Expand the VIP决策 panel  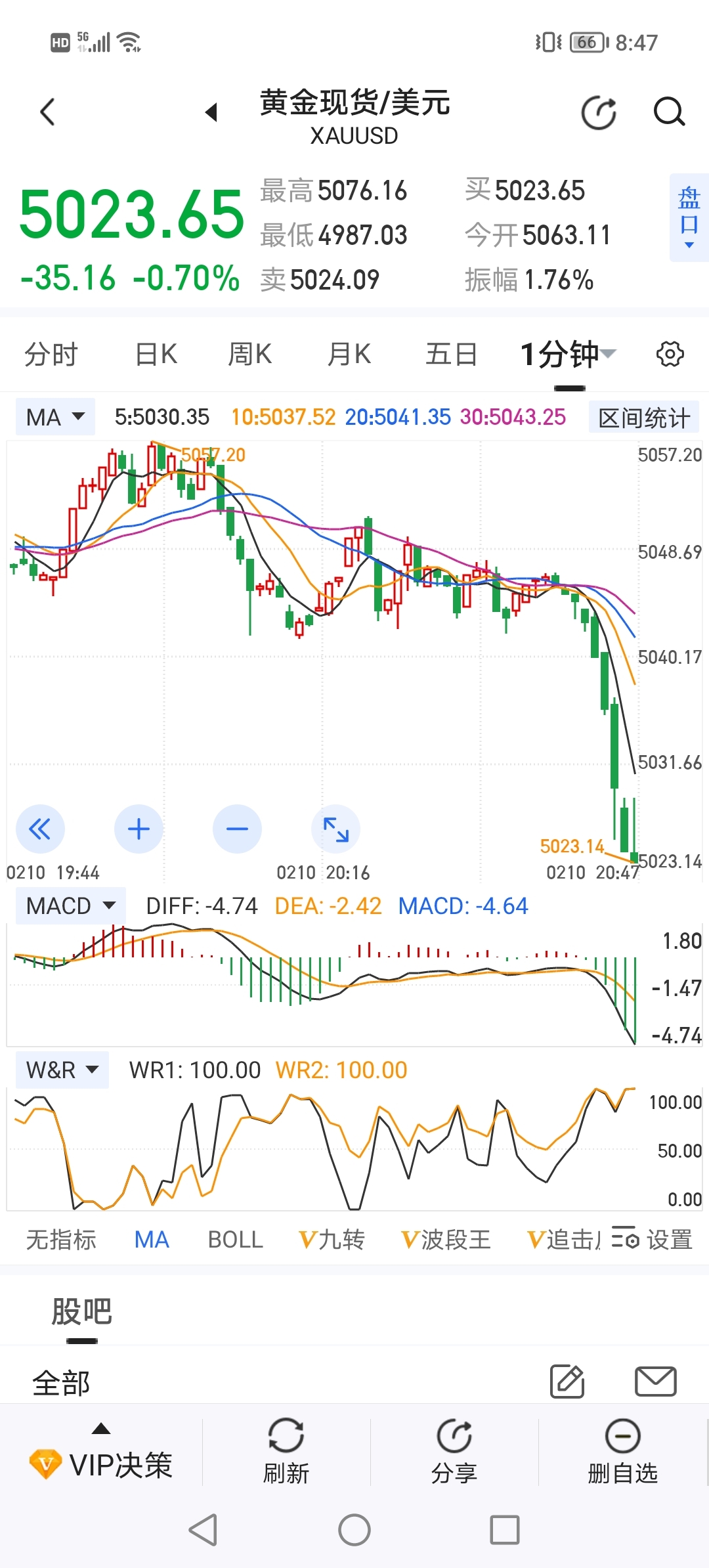[x=101, y=1453]
